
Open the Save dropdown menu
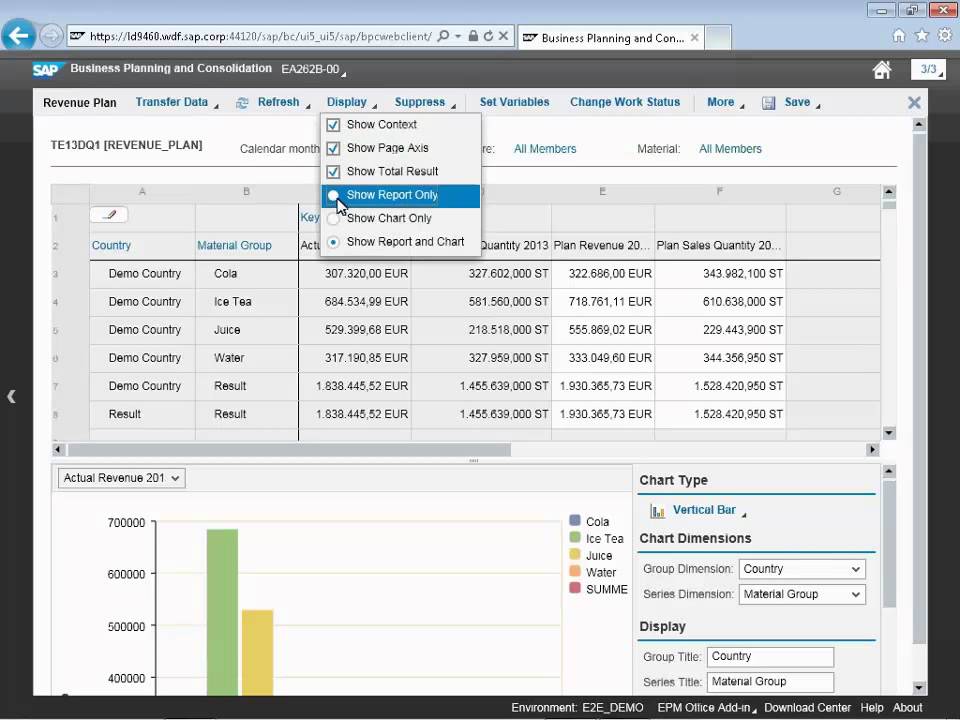click(802, 102)
